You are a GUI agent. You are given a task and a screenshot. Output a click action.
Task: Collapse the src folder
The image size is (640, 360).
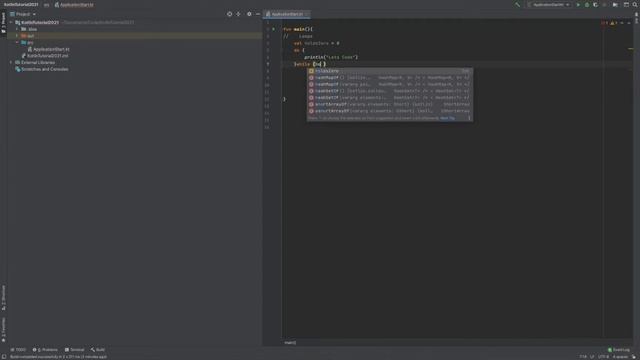[17, 42]
